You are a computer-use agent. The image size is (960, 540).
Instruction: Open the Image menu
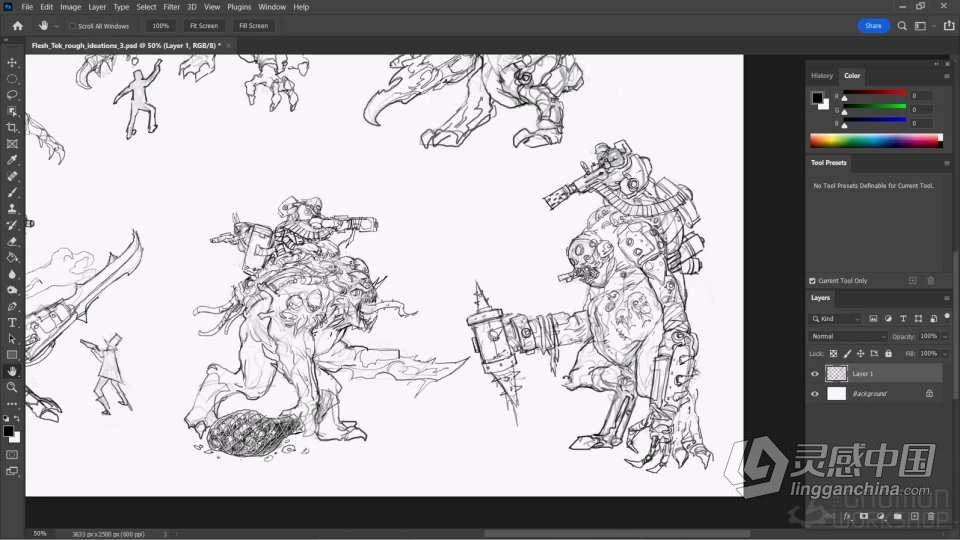(70, 7)
